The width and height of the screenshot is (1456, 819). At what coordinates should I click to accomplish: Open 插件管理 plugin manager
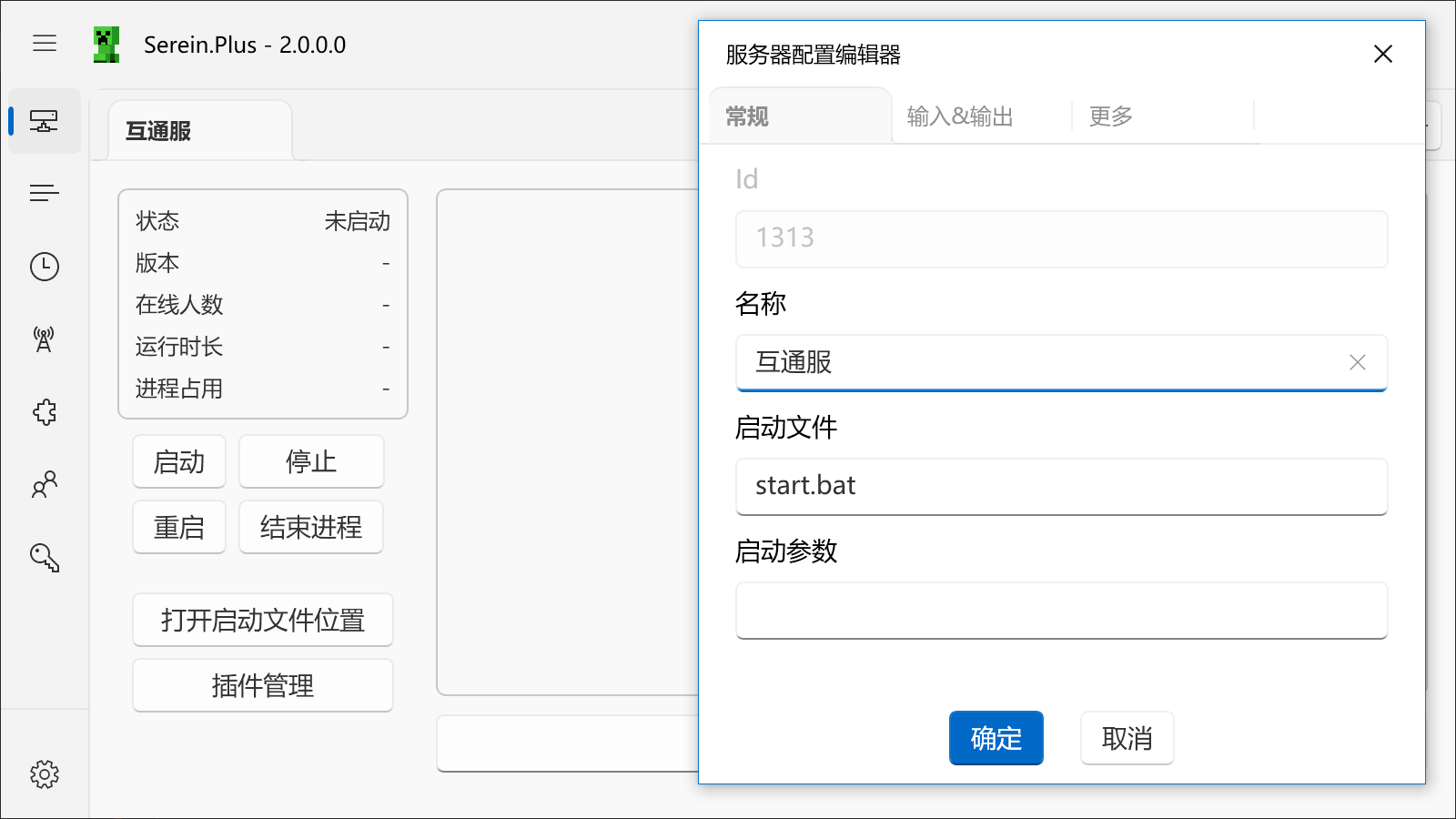point(263,685)
